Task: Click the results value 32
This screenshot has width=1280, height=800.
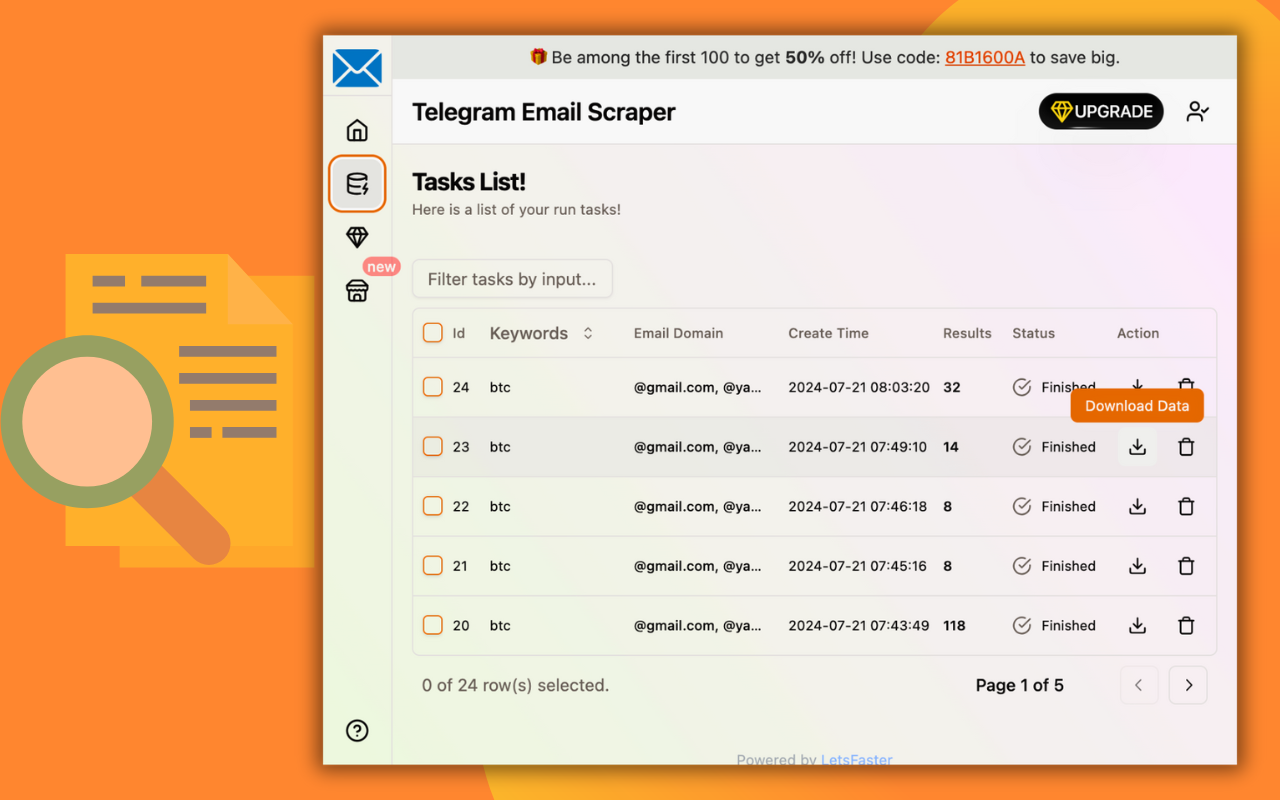Action: click(952, 387)
